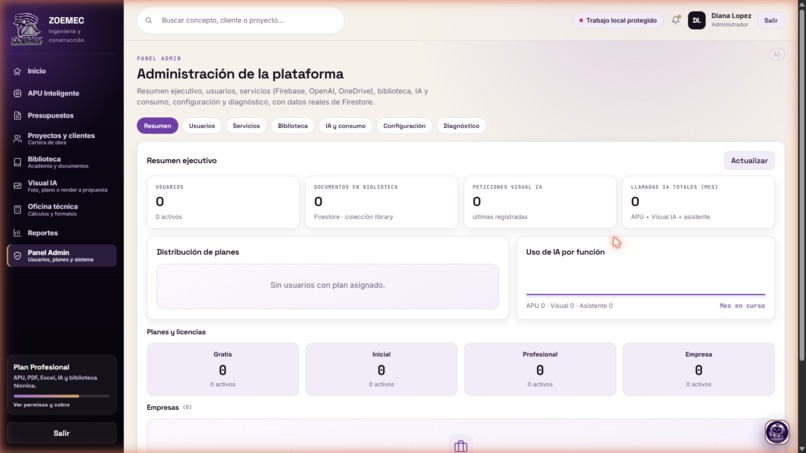Click the Planes y licencias heading

pos(176,332)
